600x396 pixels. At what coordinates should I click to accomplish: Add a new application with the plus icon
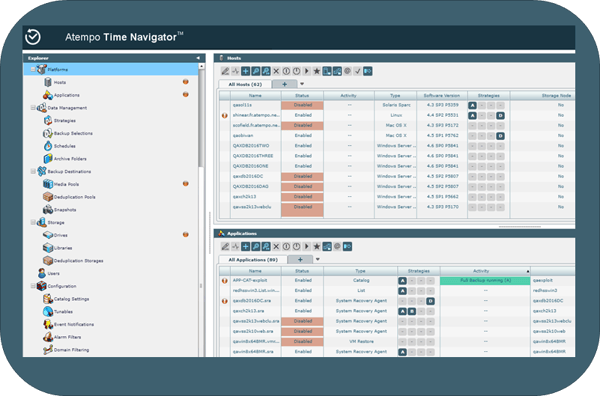246,247
